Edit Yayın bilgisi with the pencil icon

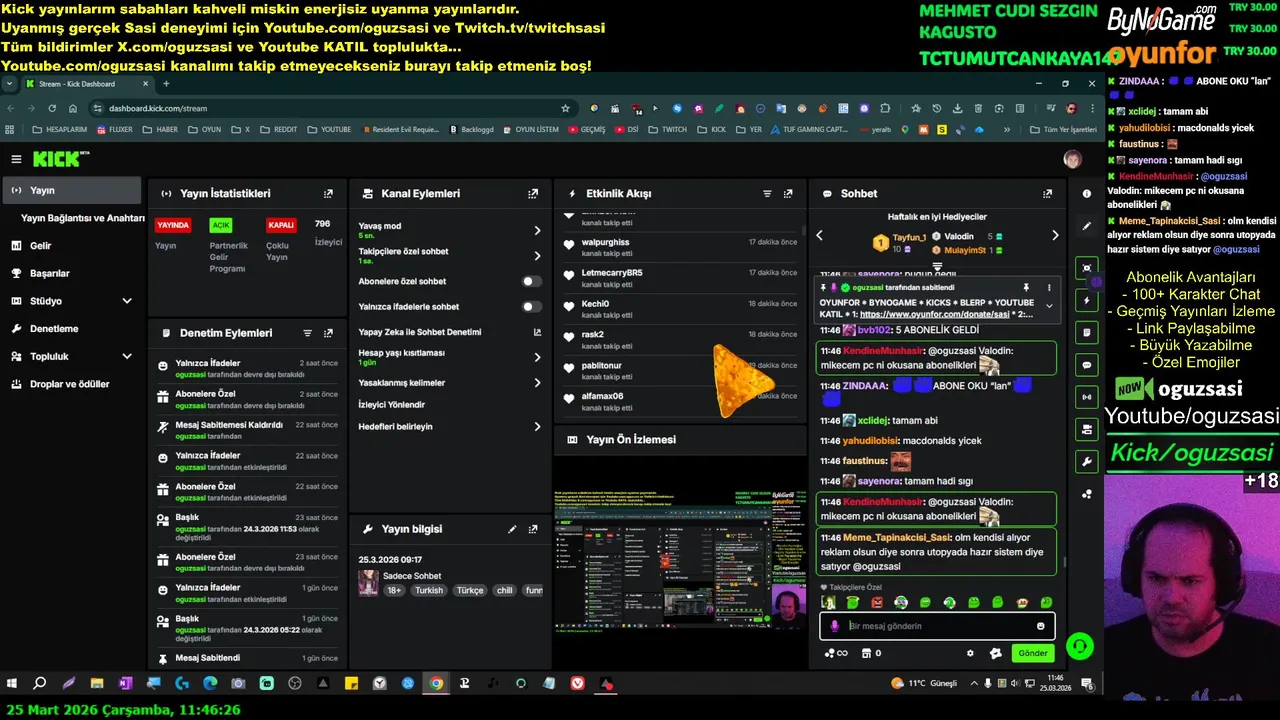pyautogui.click(x=512, y=529)
